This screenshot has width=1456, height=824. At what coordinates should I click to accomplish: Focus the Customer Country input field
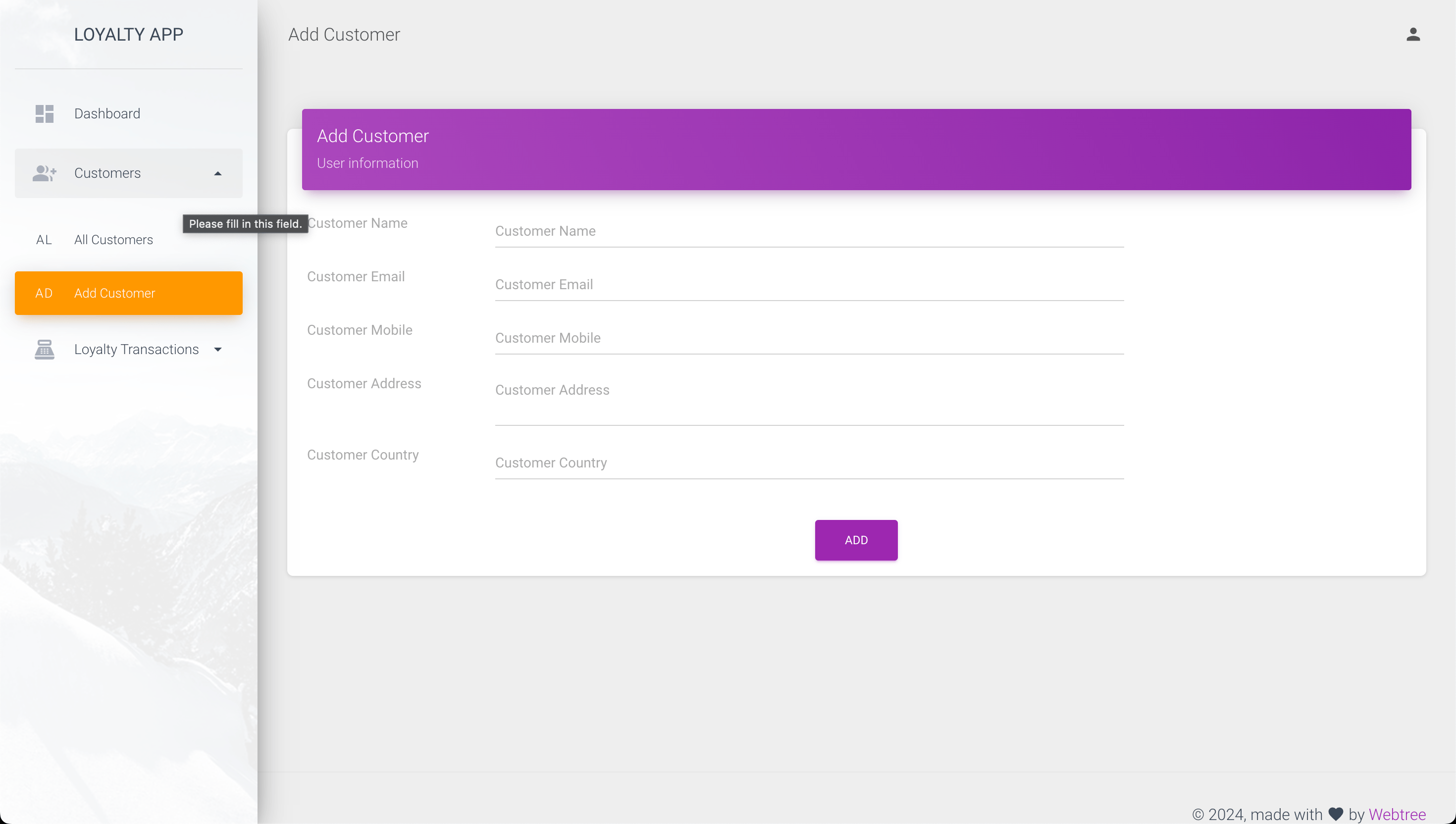(x=809, y=463)
